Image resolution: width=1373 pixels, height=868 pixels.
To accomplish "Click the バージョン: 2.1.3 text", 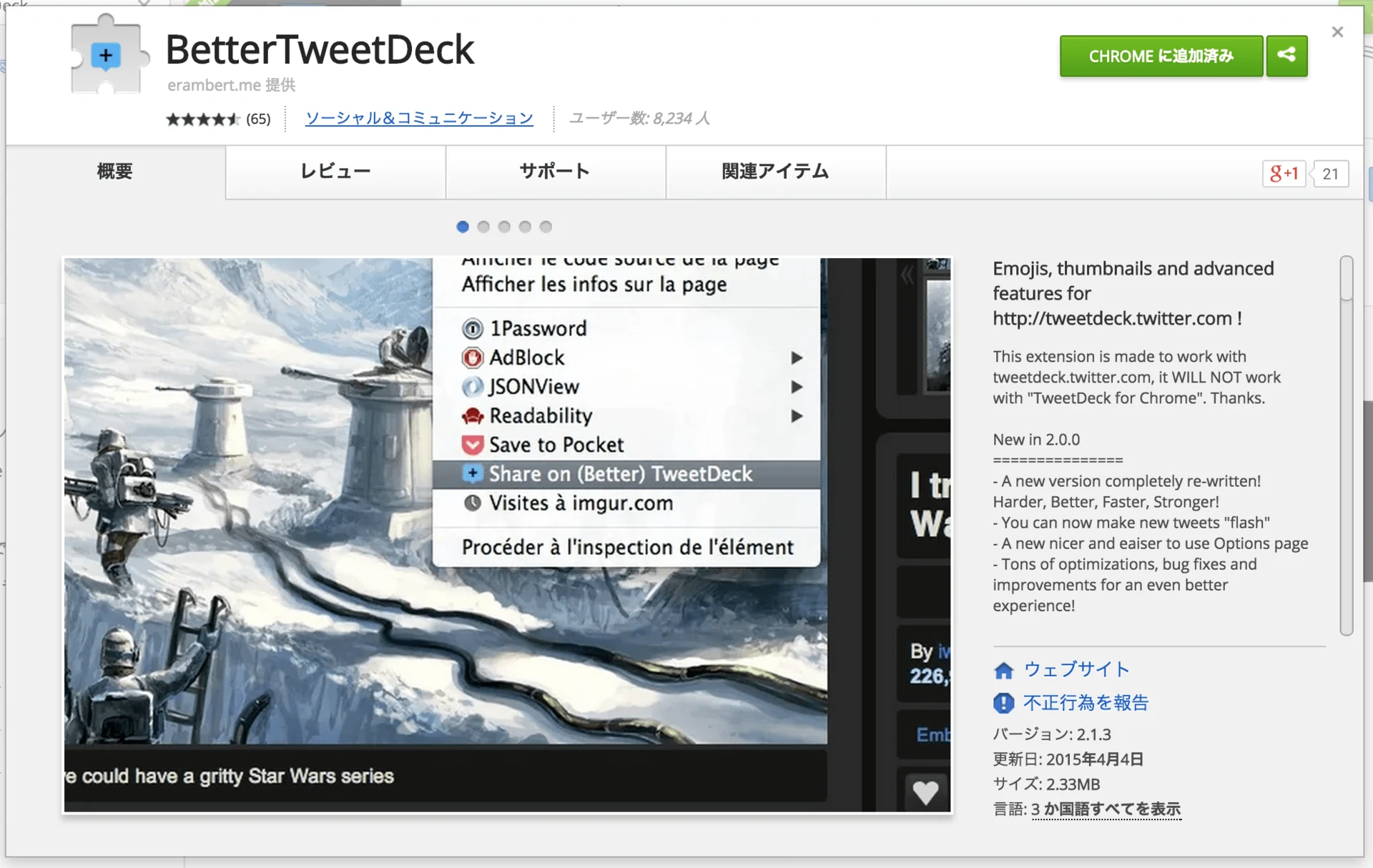I will click(x=1052, y=734).
